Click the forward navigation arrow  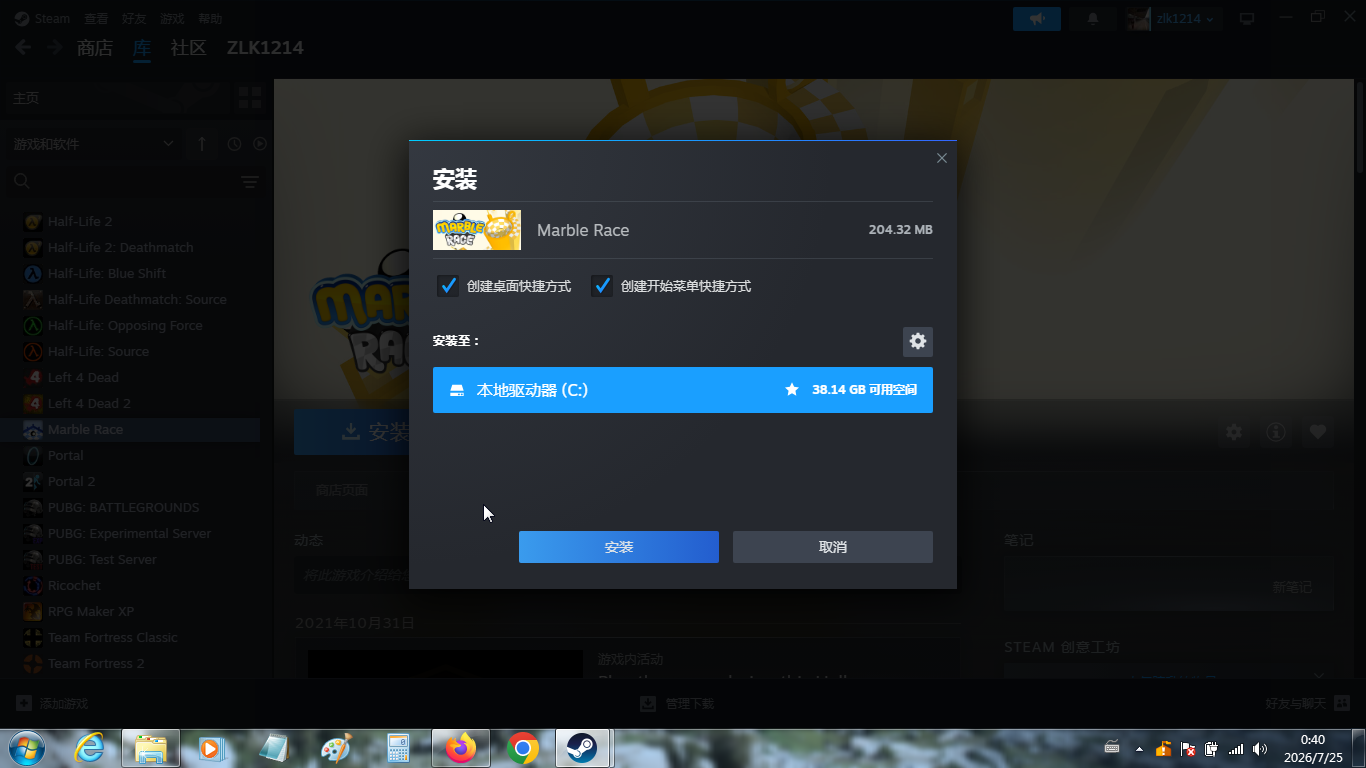point(55,48)
